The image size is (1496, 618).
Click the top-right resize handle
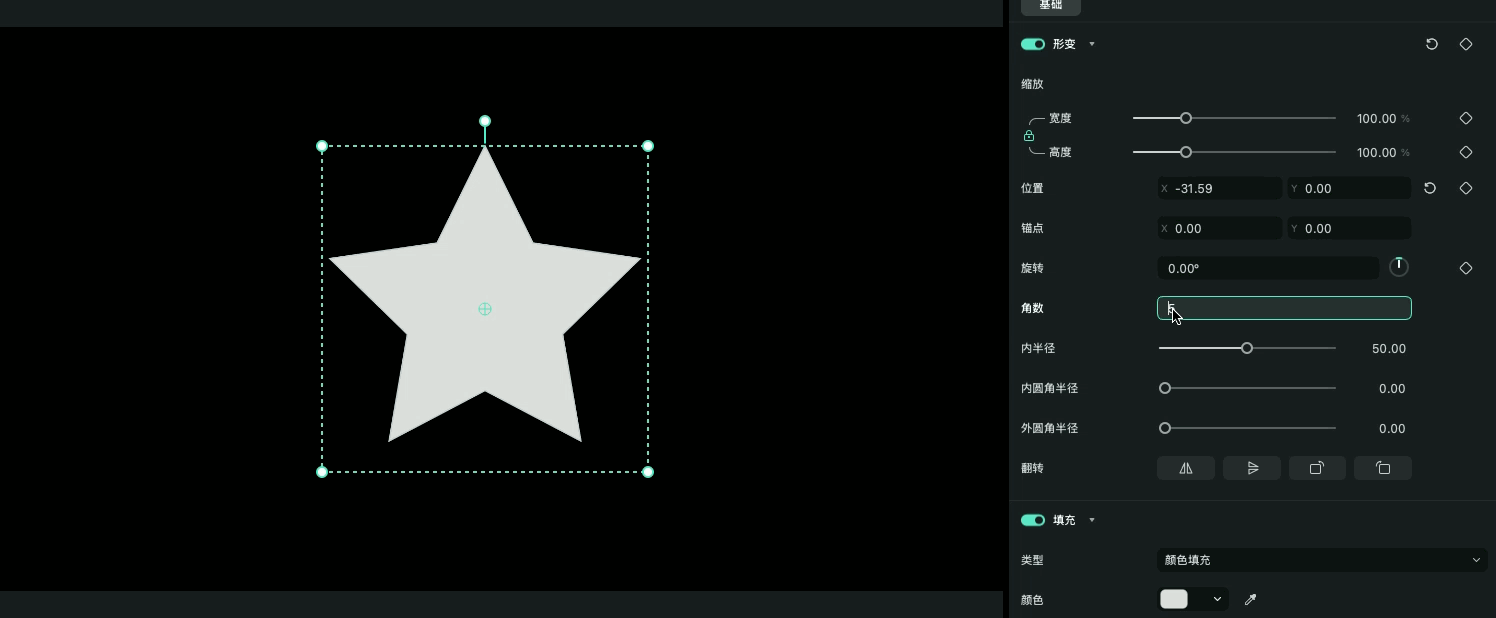[648, 146]
